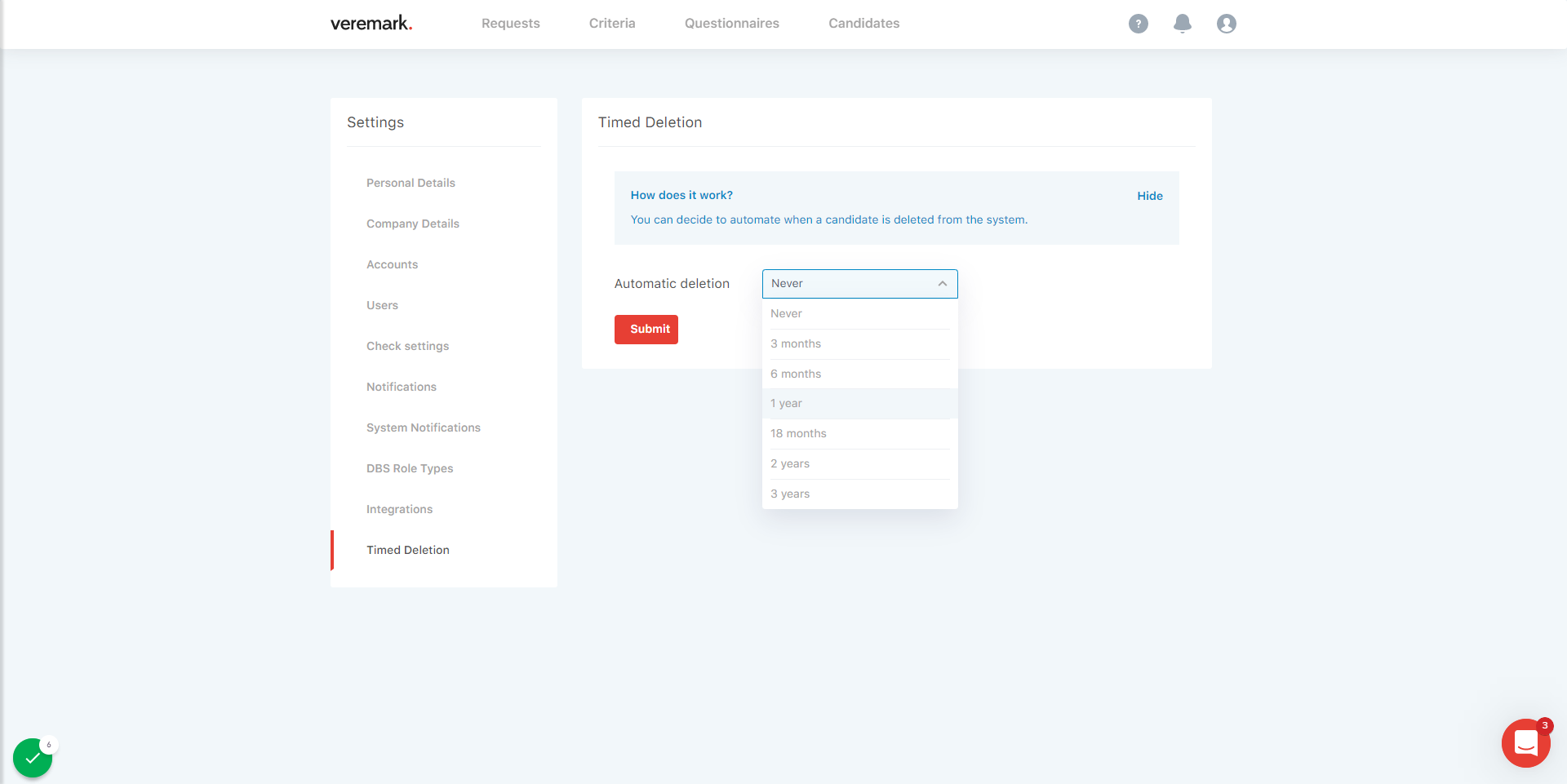Open System Notifications settings
This screenshot has width=1567, height=784.
[x=424, y=427]
